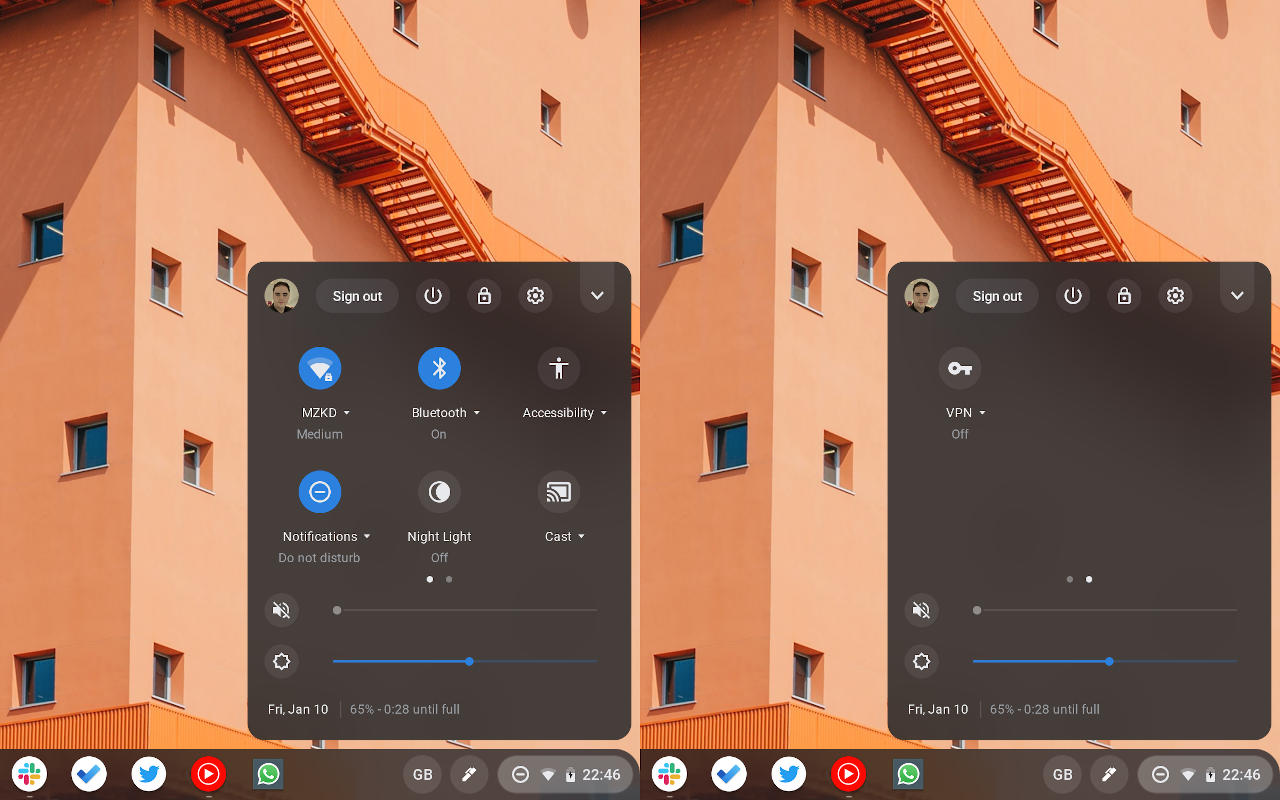Enable Night Light with its moon icon
Image resolution: width=1280 pixels, height=800 pixels.
pyautogui.click(x=439, y=492)
